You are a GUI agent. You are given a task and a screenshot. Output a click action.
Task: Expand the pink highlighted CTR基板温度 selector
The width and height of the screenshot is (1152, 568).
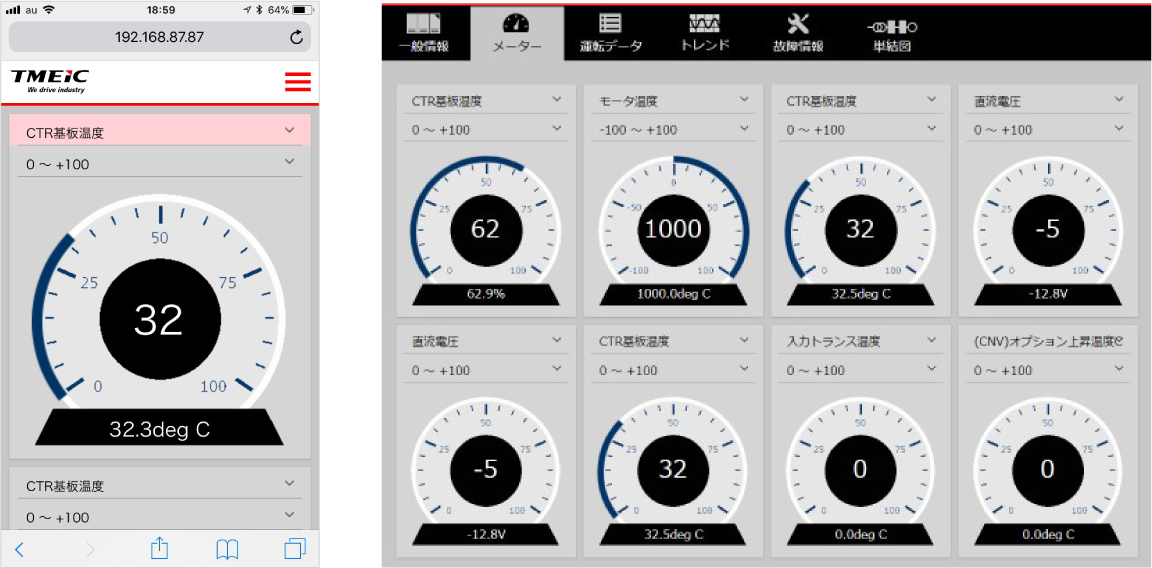(160, 131)
